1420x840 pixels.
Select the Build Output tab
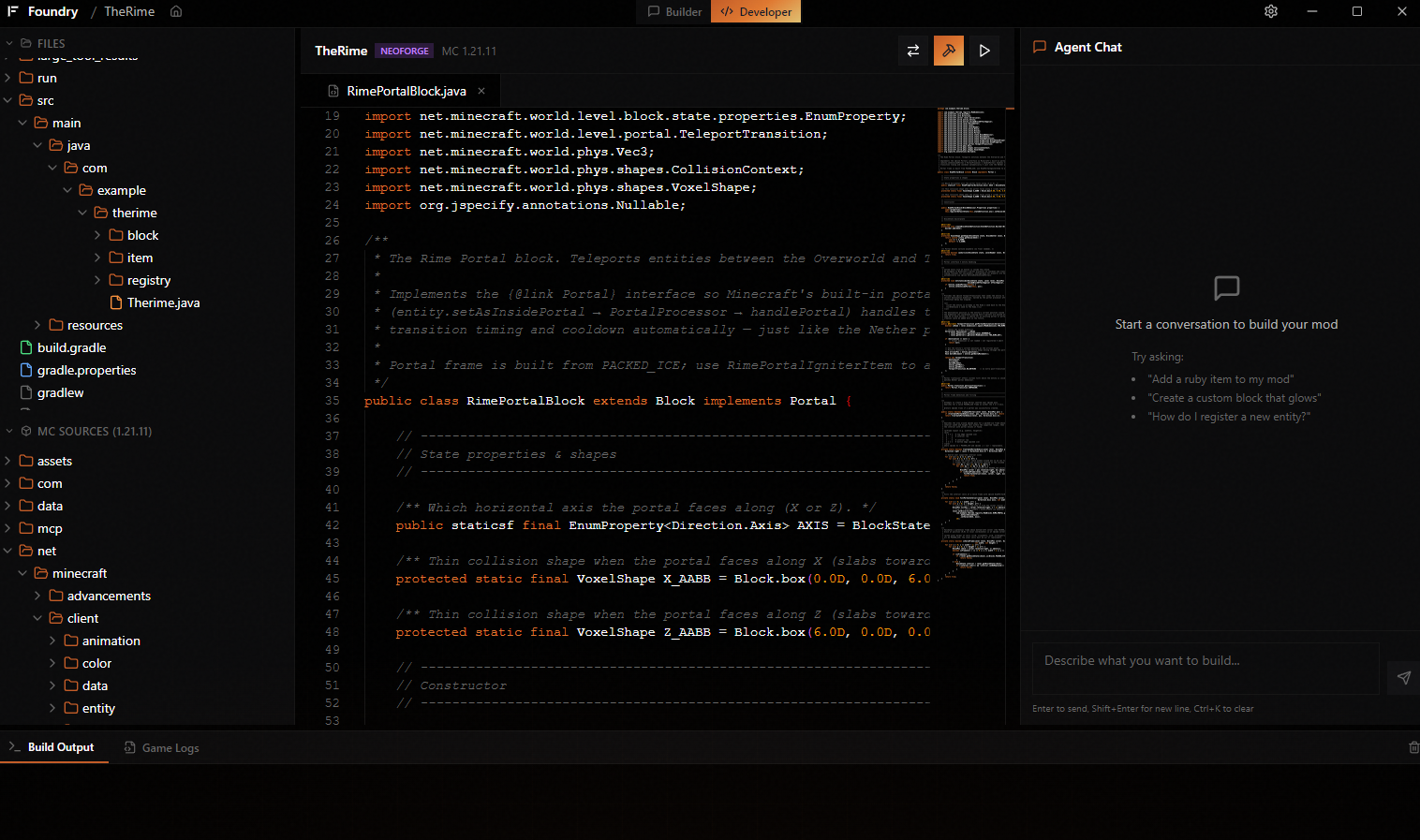(x=61, y=747)
